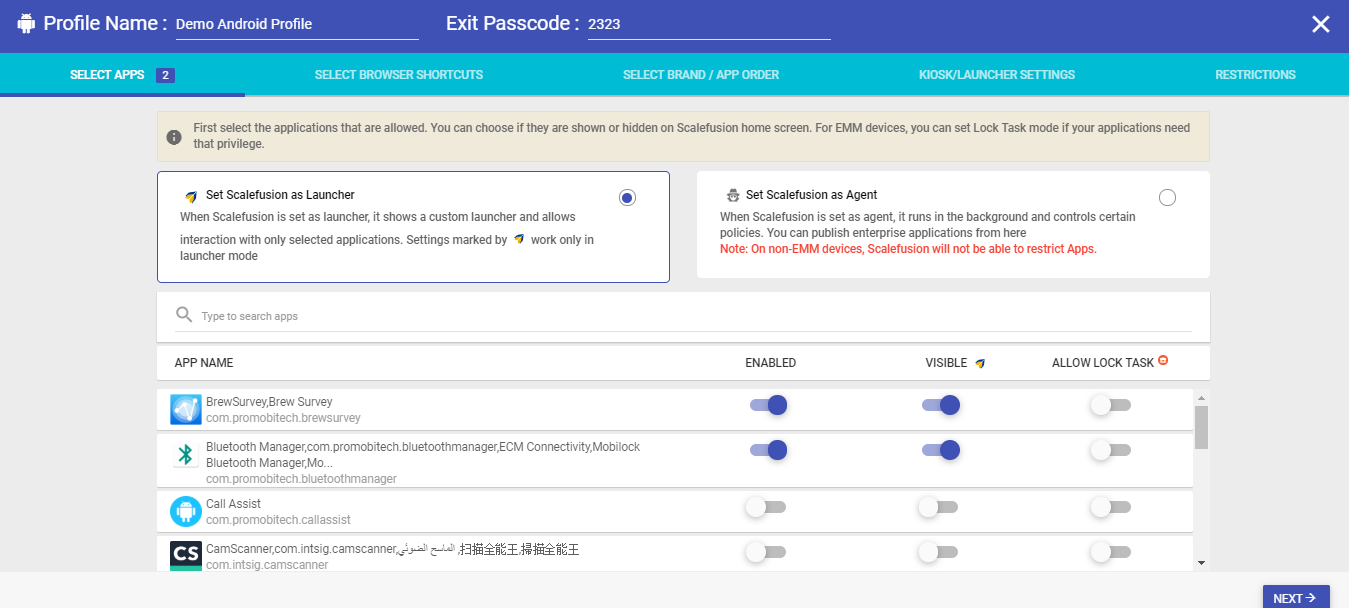Click the BrewSurvey app icon
The height and width of the screenshot is (608, 1349).
[x=186, y=410]
